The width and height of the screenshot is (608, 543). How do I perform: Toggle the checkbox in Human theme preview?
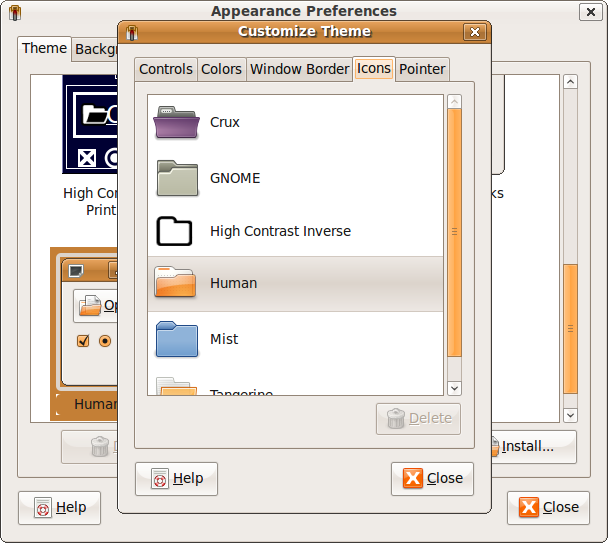(84, 341)
